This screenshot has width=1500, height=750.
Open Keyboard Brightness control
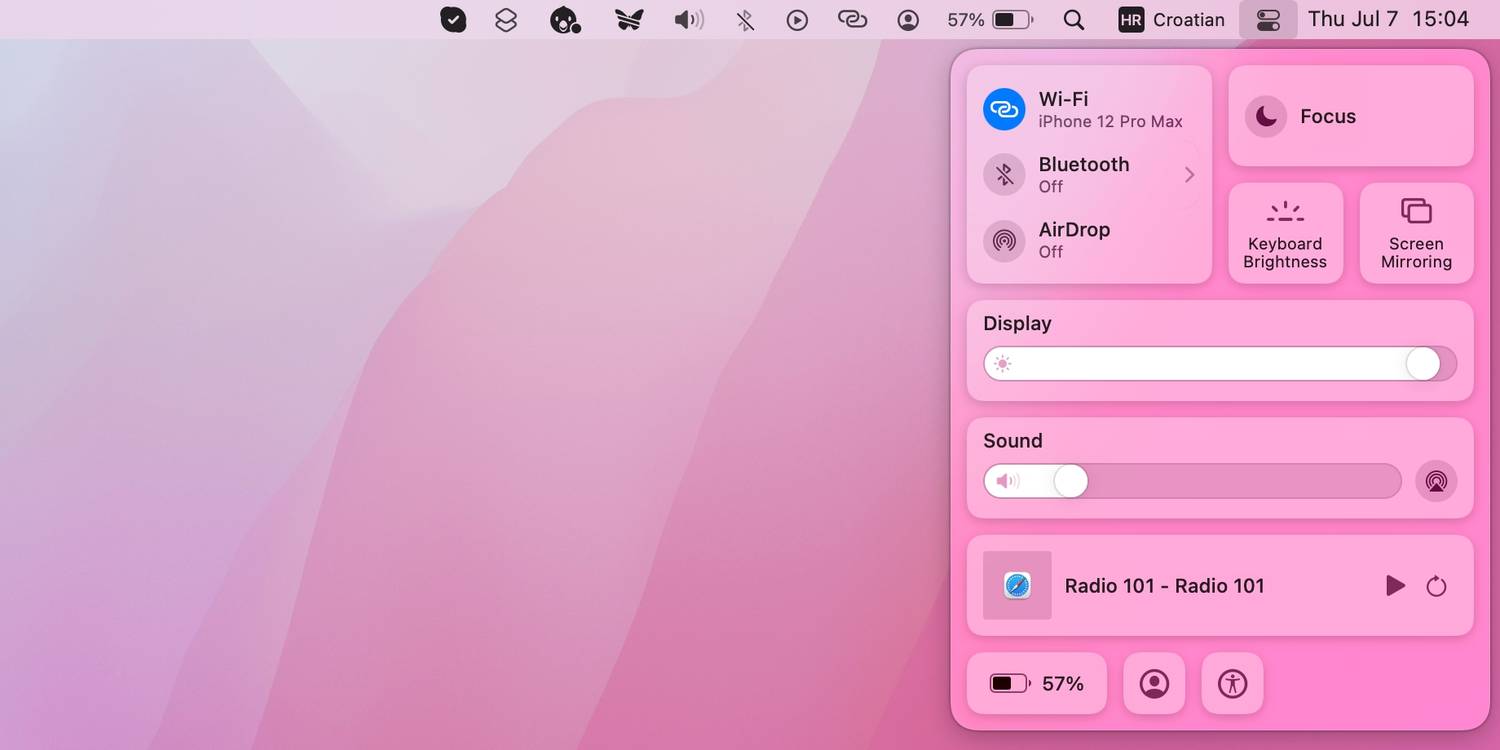pos(1285,233)
